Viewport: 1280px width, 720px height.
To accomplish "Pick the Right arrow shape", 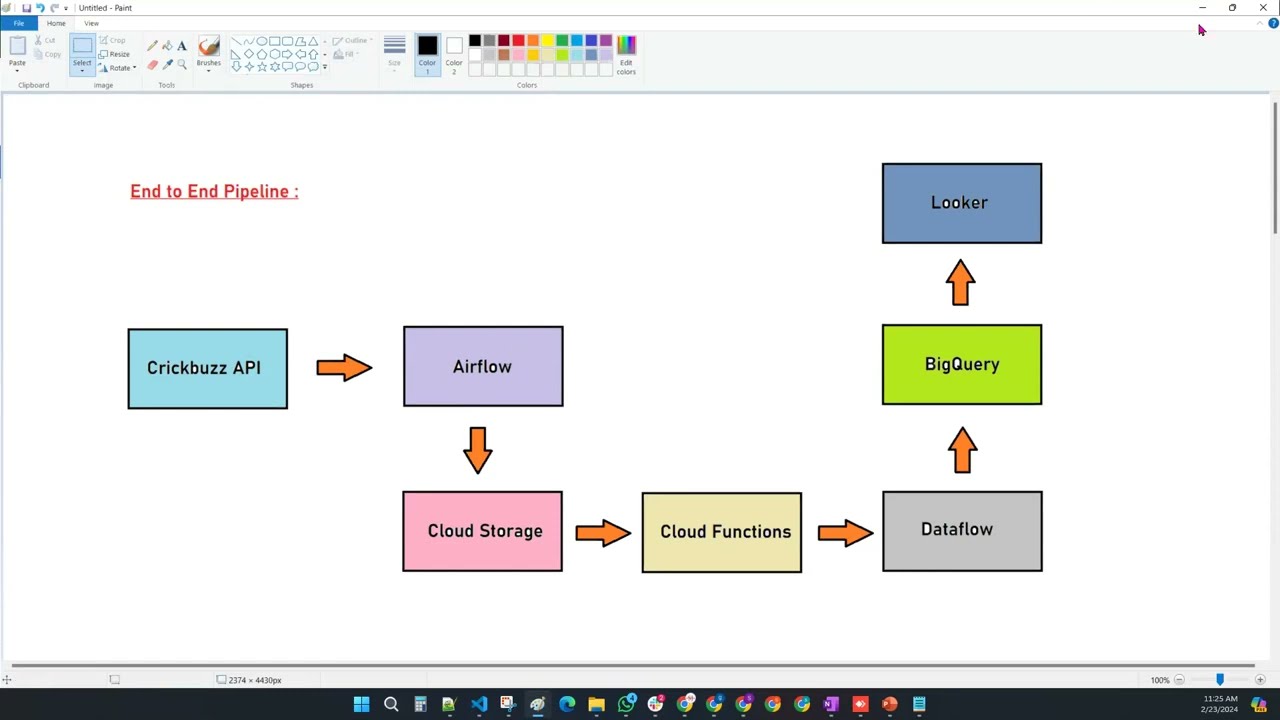I will click(287, 54).
